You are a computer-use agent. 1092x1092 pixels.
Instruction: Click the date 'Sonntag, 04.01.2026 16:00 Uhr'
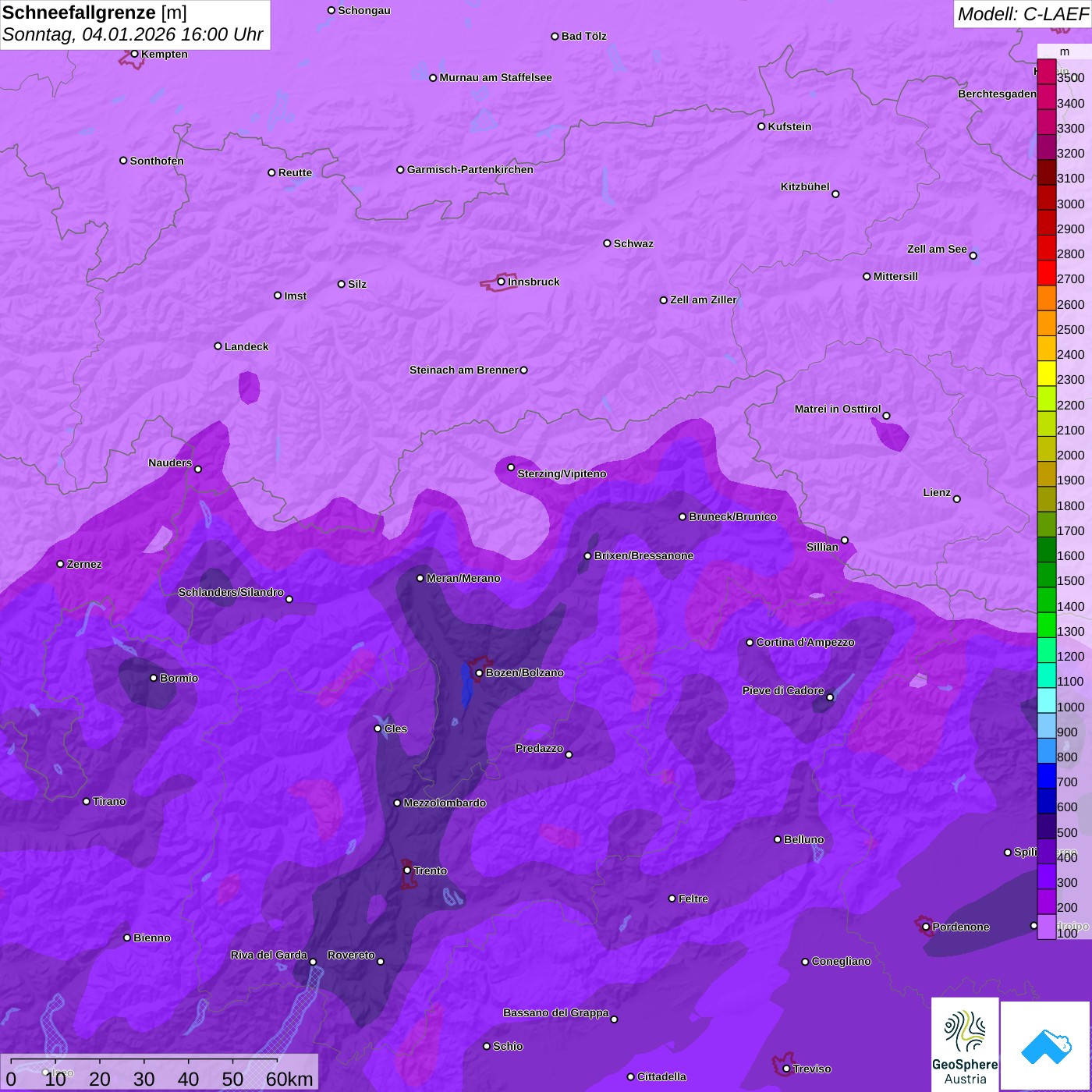pos(133,34)
